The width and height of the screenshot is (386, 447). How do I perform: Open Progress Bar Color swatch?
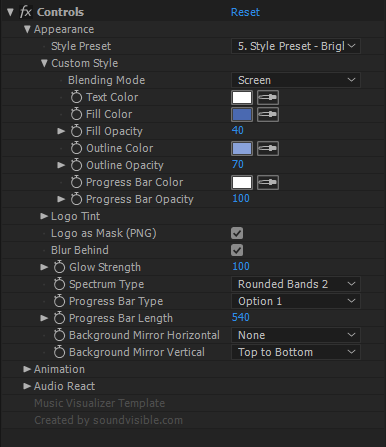242,182
